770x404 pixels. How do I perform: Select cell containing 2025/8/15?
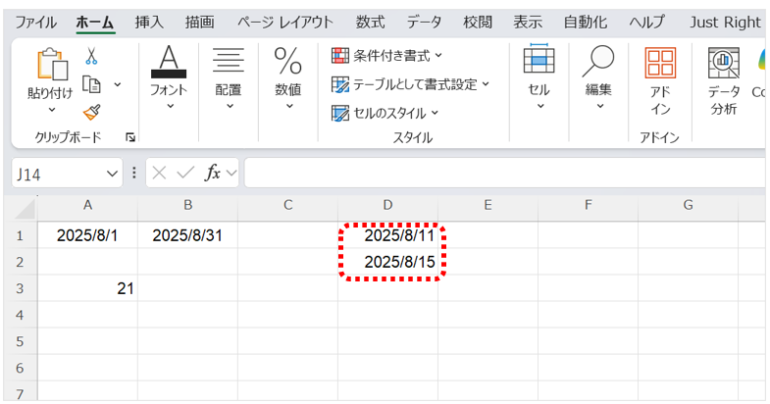pos(388,262)
